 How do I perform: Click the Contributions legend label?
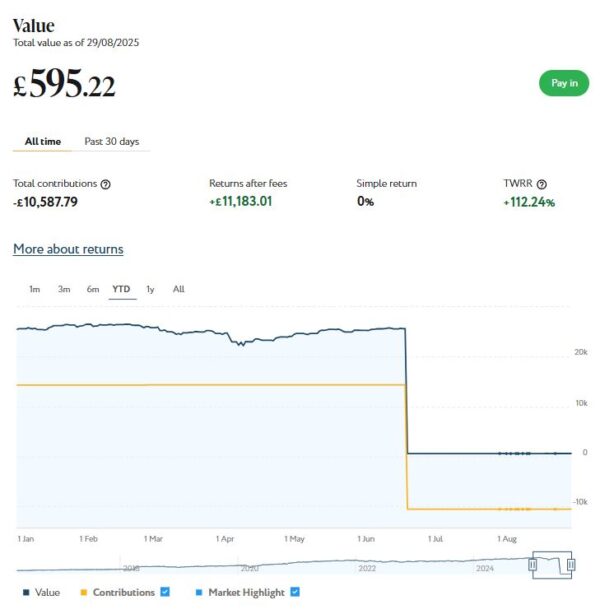(x=124, y=592)
